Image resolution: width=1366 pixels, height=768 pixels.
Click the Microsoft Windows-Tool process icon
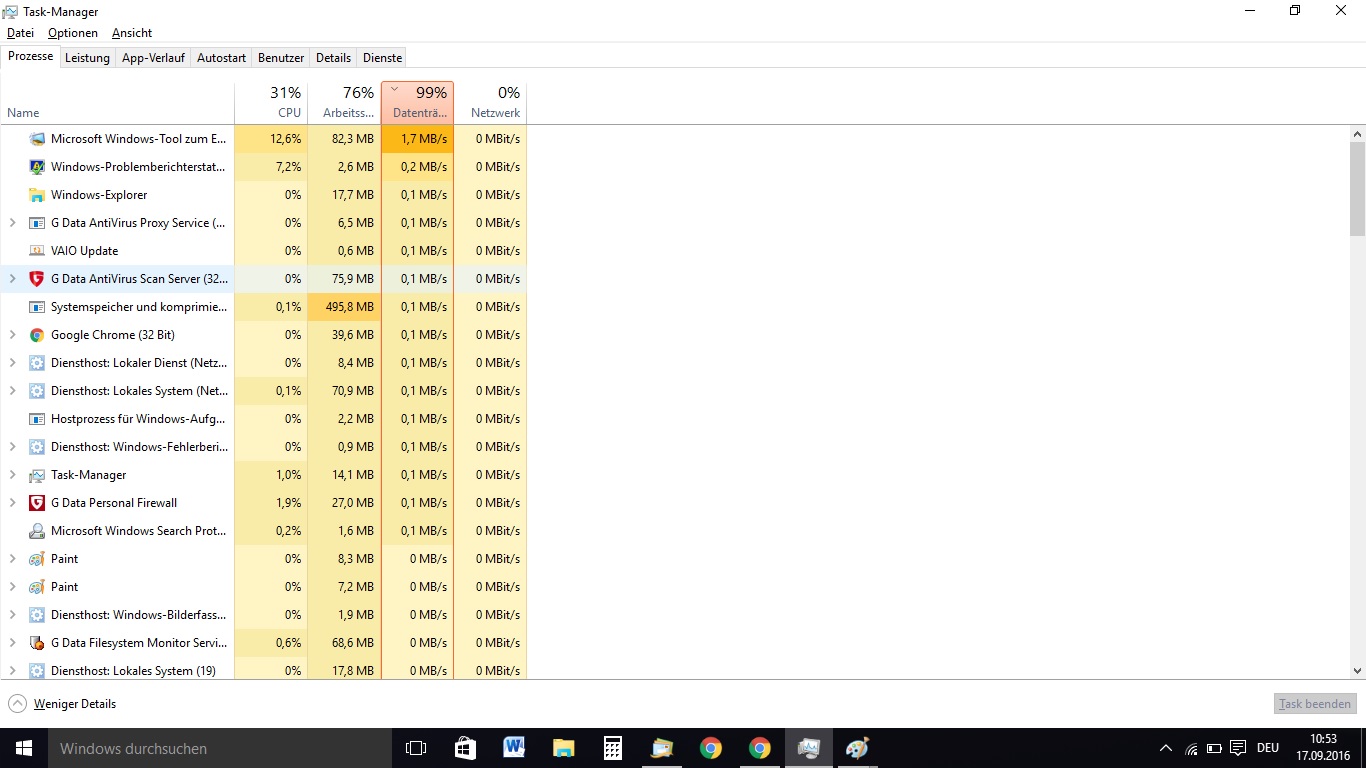click(37, 139)
